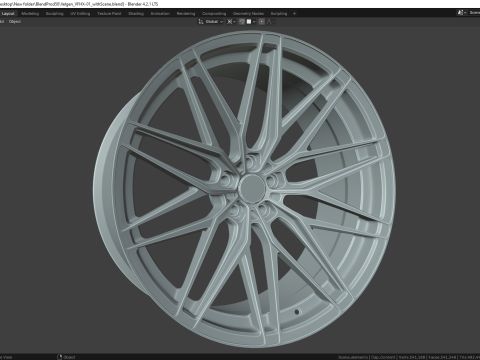480x360 pixels.
Task: Toggle proportional editing
Action: pyautogui.click(x=262, y=22)
